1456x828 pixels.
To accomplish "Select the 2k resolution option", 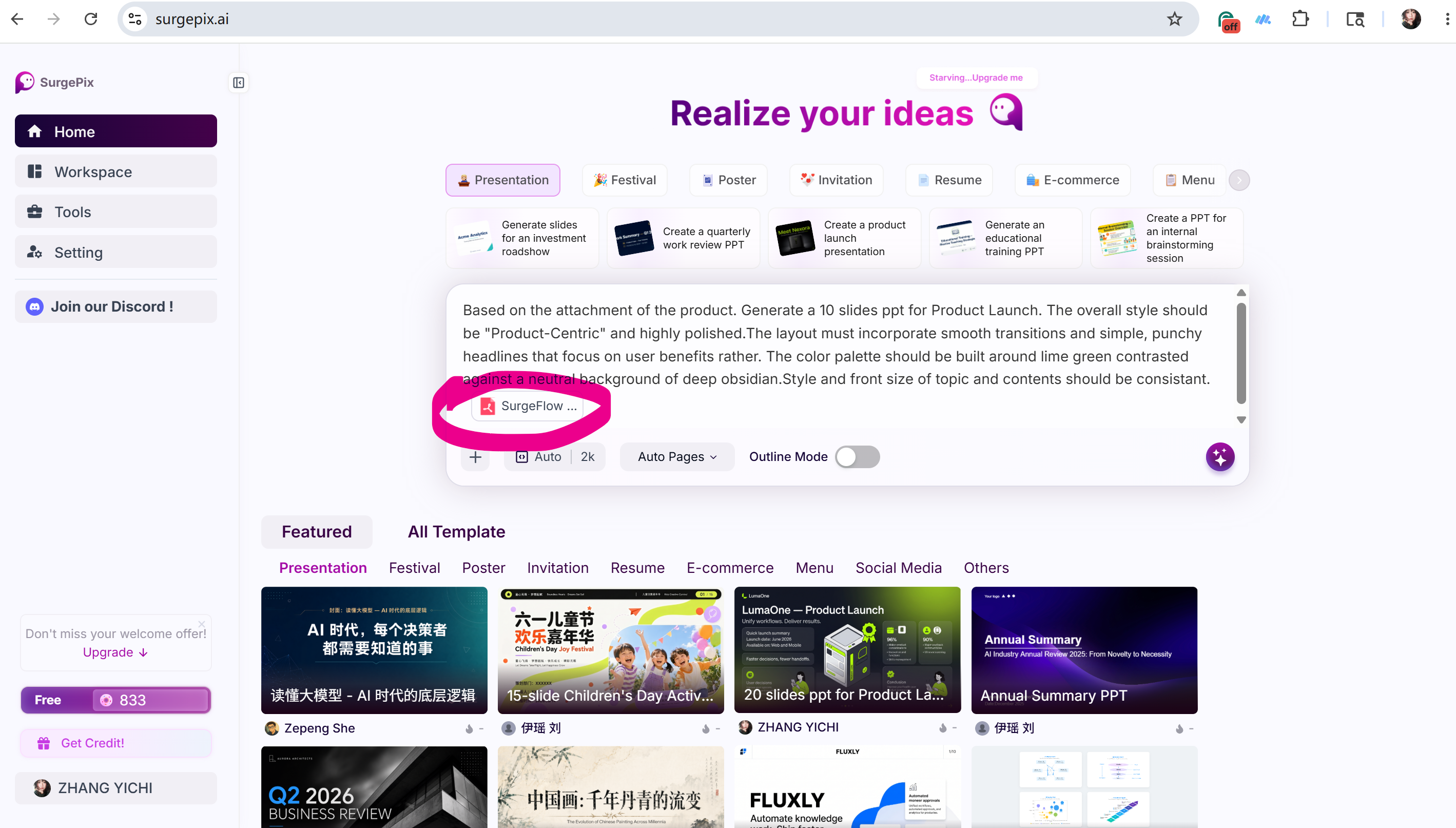I will point(587,457).
